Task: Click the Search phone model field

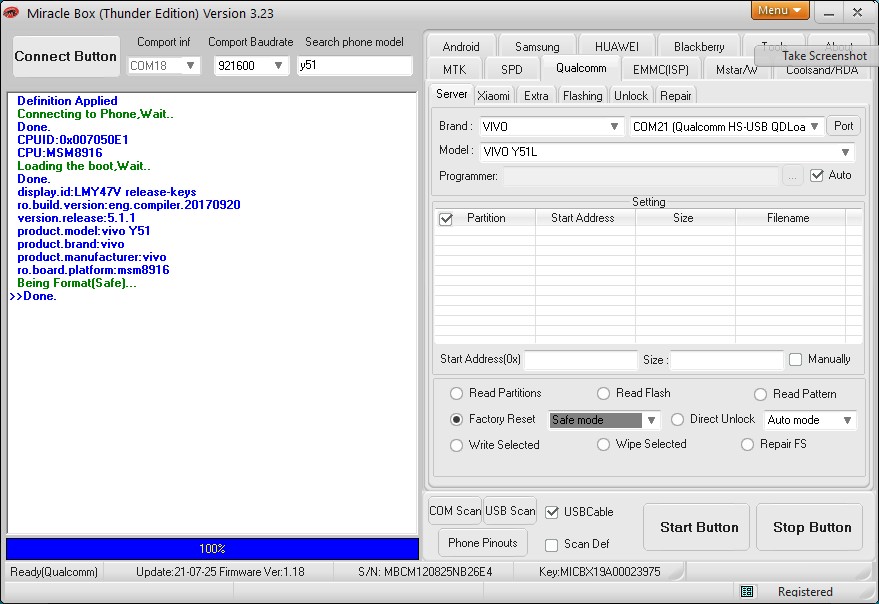Action: pyautogui.click(x=355, y=66)
